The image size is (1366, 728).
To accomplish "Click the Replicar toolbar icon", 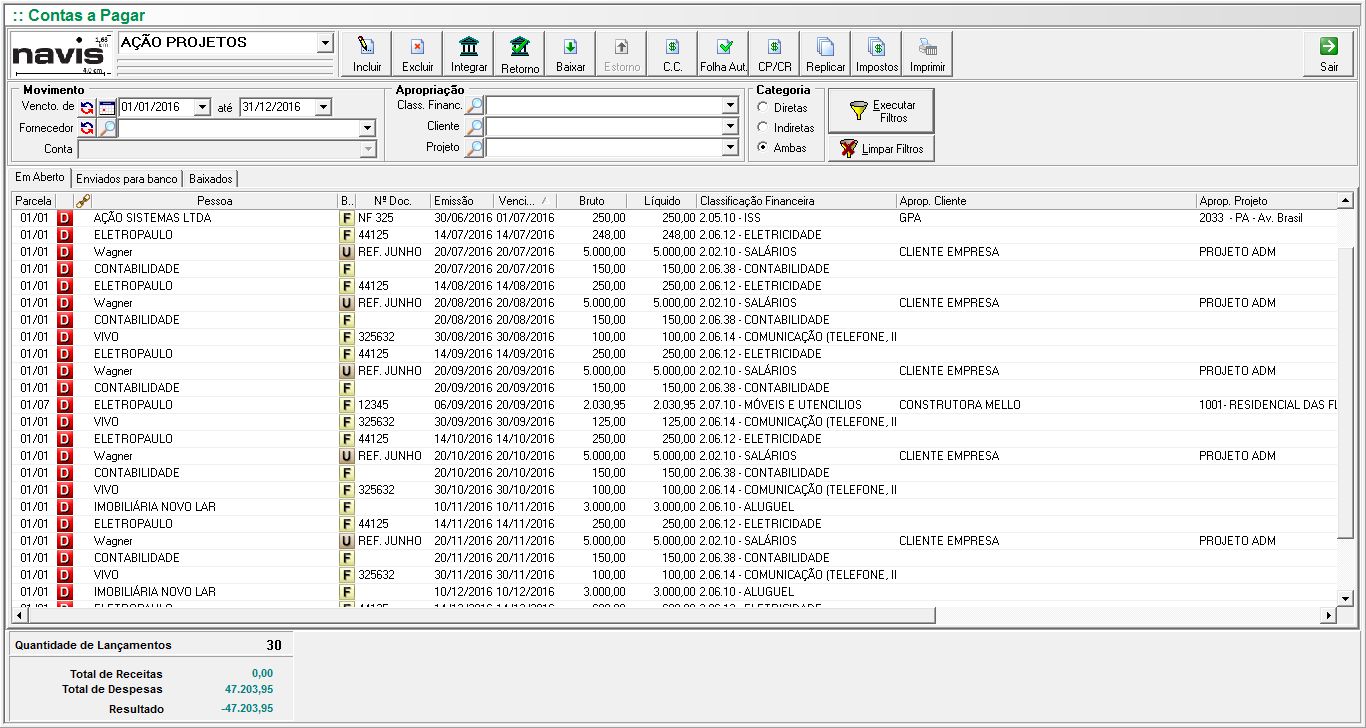I will point(826,54).
